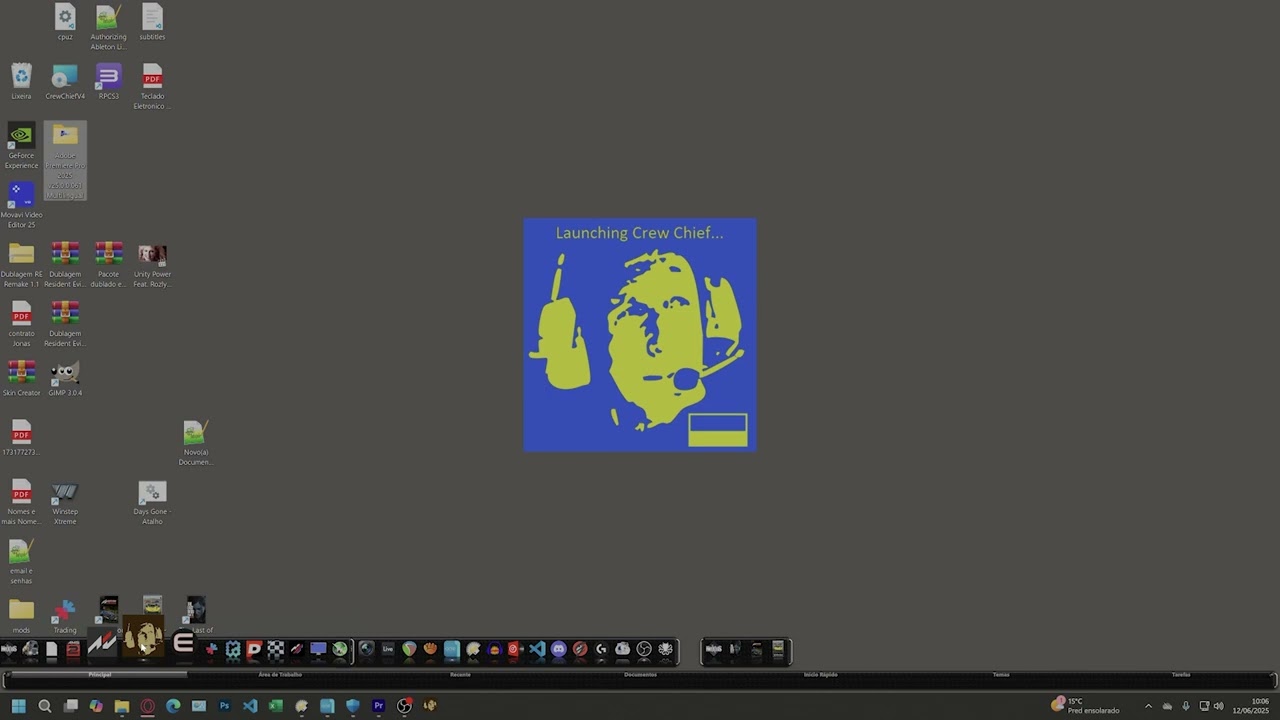
Task: Launch Movavi Video Editor 25 shortcut
Action: pyautogui.click(x=21, y=205)
